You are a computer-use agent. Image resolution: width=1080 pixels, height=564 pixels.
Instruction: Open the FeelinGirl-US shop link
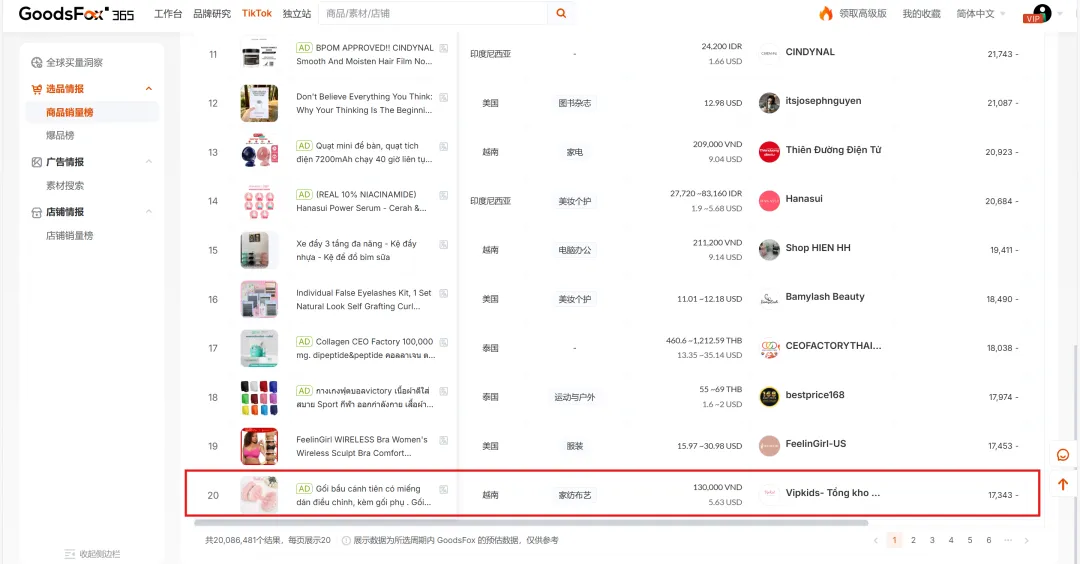pyautogui.click(x=816, y=444)
